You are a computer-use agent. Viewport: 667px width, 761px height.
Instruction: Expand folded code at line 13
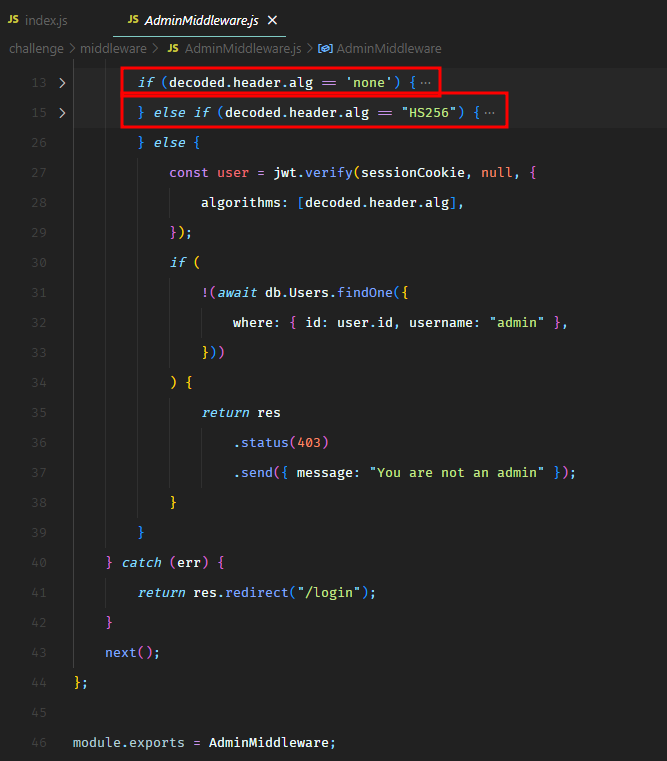tap(62, 83)
